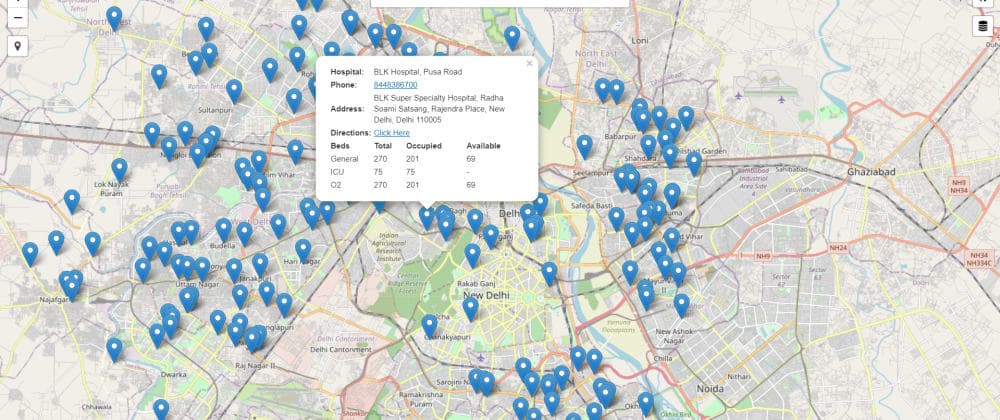Close the BLK Hospital popup
The image size is (1000, 420).
coord(530,64)
